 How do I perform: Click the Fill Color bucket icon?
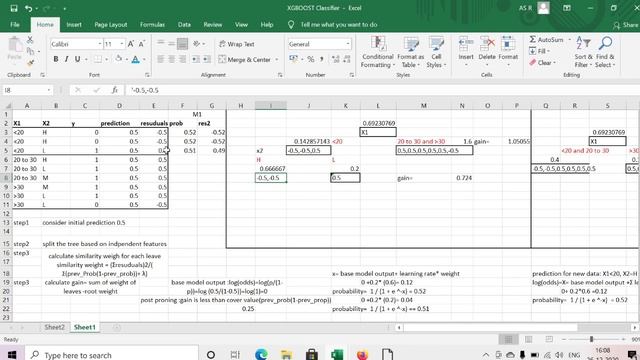[x=118, y=59]
